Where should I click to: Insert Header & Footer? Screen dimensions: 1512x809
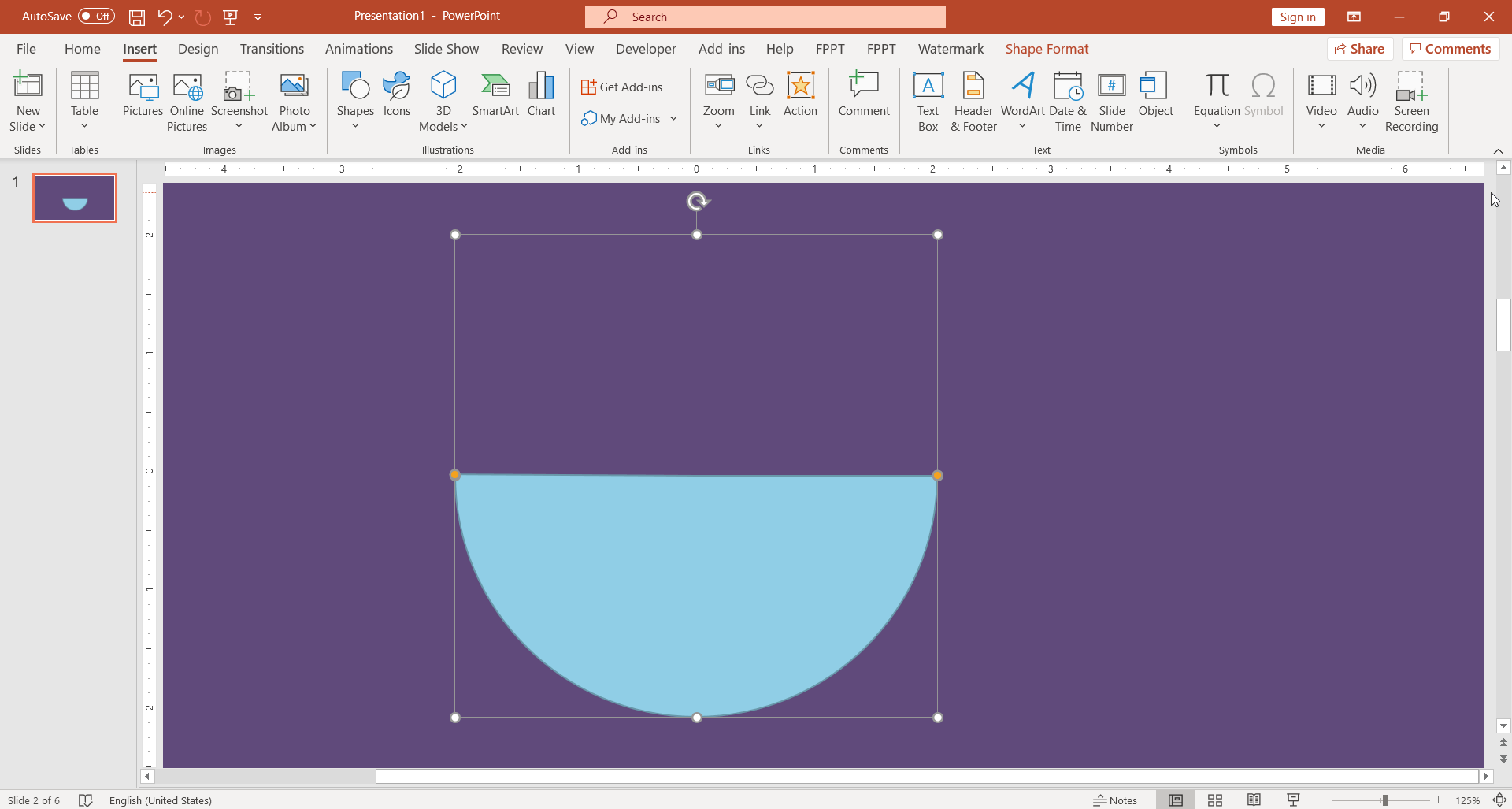(x=973, y=102)
